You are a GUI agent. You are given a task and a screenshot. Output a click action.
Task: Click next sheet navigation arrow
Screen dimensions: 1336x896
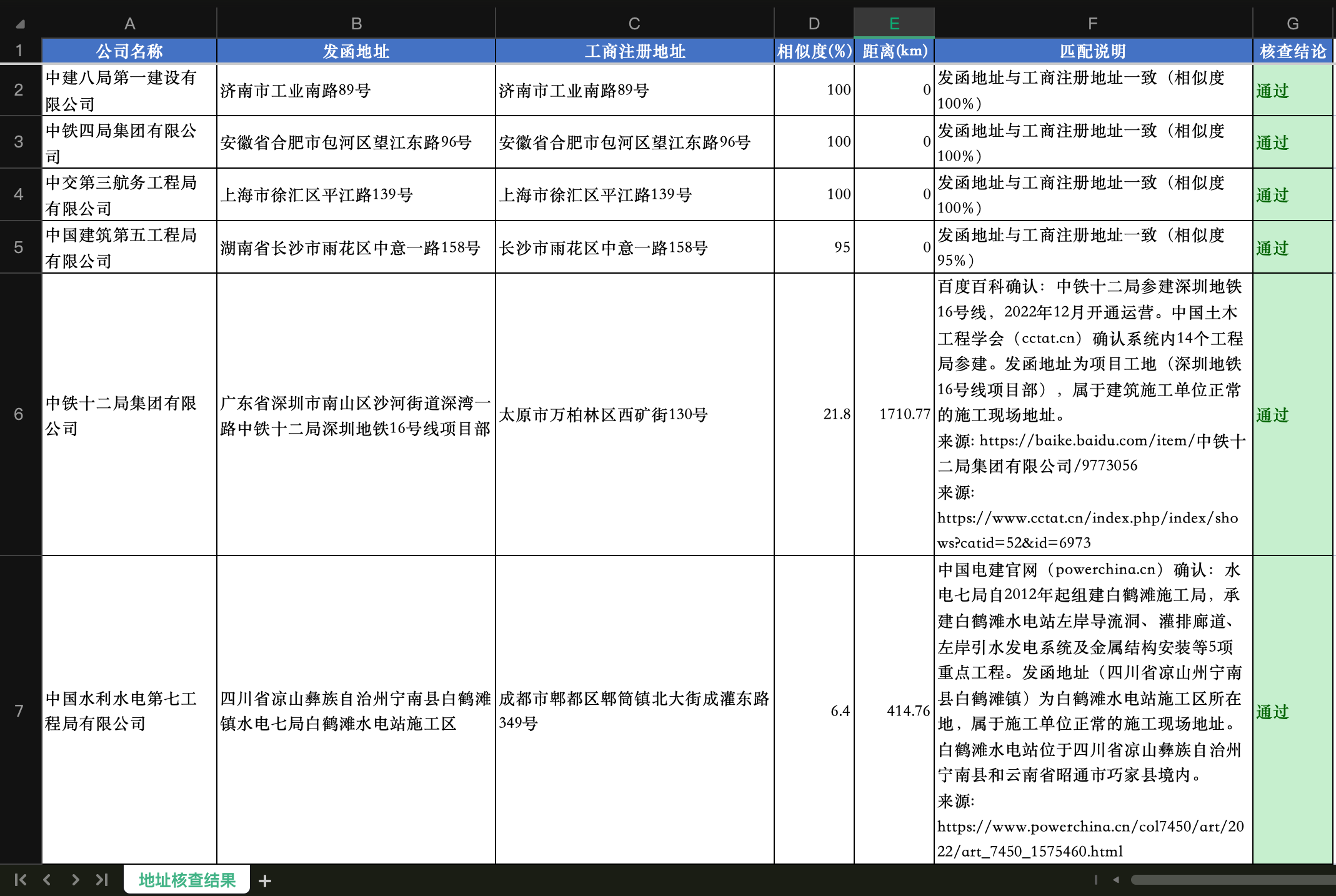(x=75, y=880)
